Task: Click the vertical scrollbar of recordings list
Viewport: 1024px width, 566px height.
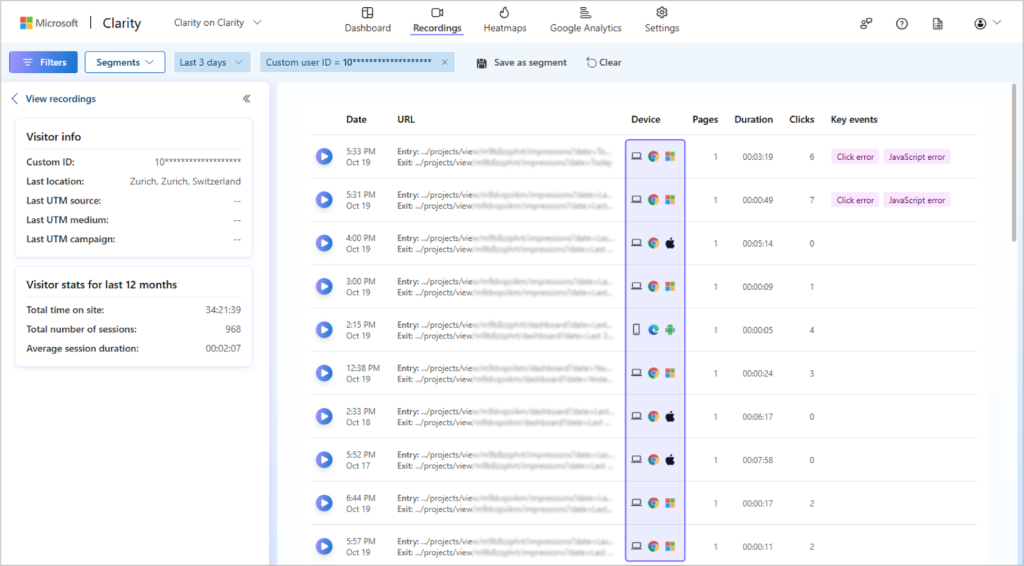Action: pos(1014,163)
